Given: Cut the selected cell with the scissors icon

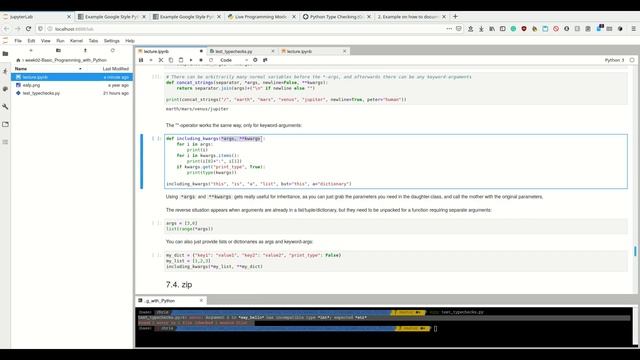Looking at the screenshot, I should (161, 60).
